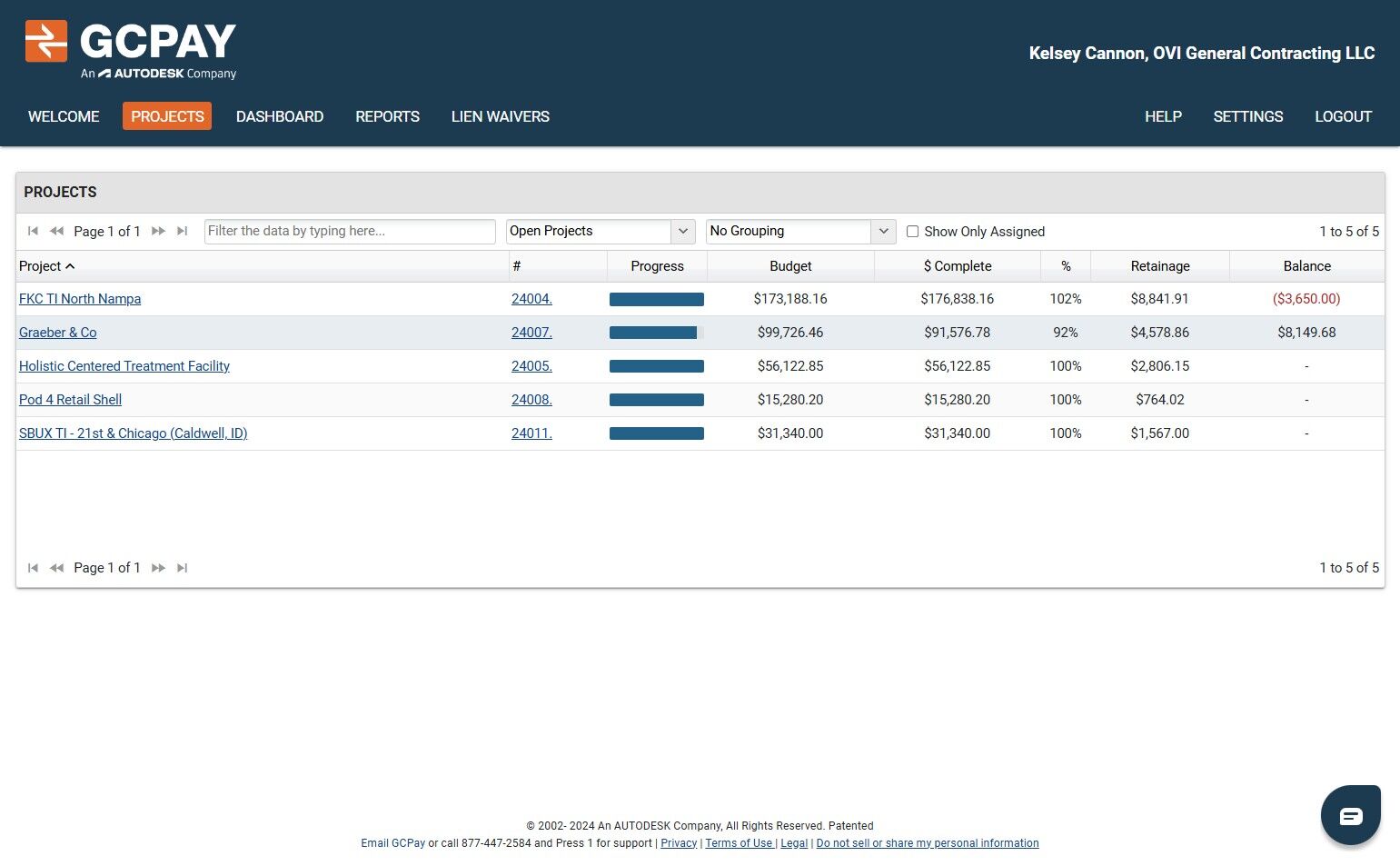Switch to the Lien Waivers tab
Screen dimensions: 1400x866
click(x=500, y=116)
